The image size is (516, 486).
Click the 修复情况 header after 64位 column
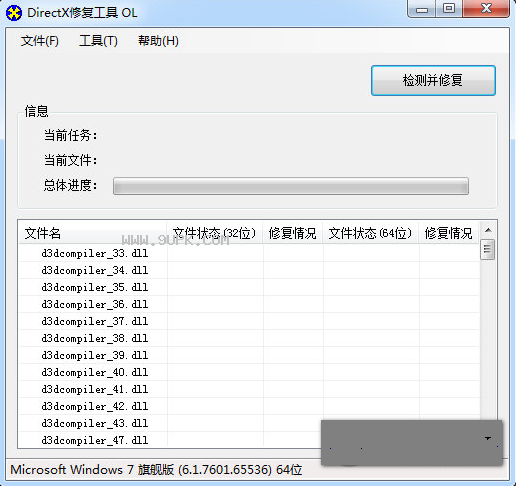[x=448, y=233]
